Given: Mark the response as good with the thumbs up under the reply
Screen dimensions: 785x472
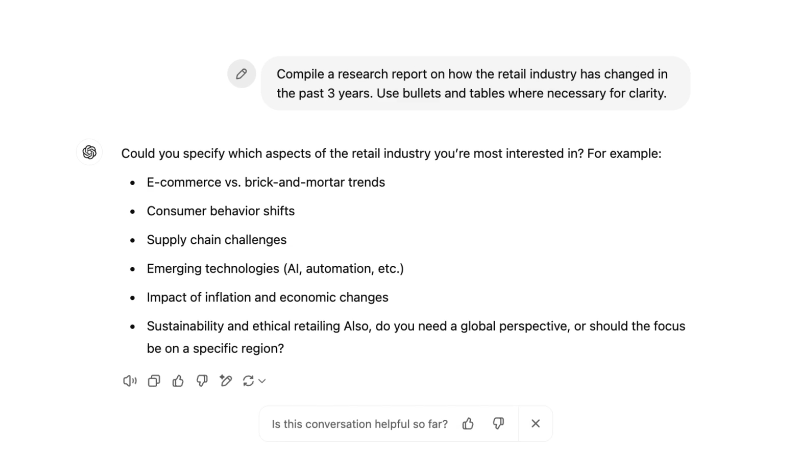Looking at the screenshot, I should pos(178,381).
